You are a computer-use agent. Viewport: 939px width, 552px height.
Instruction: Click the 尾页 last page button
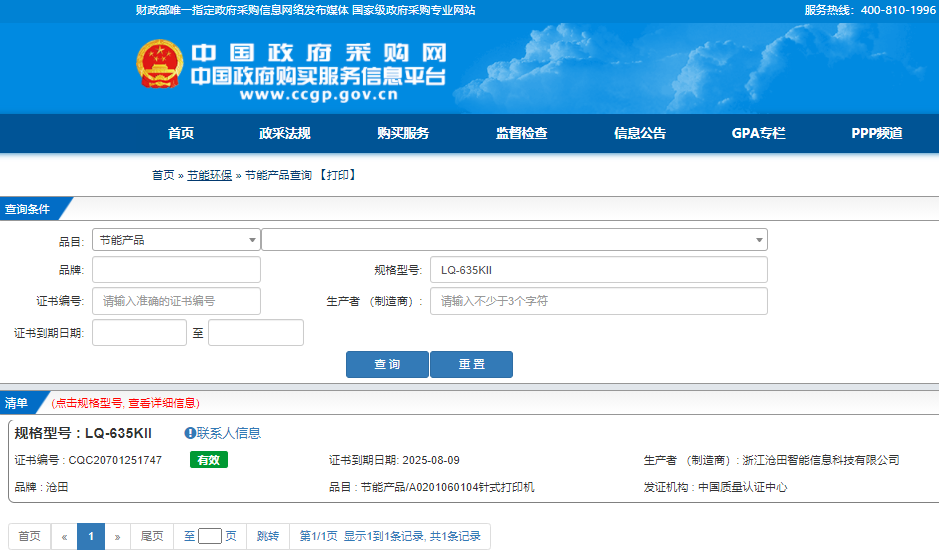[152, 536]
